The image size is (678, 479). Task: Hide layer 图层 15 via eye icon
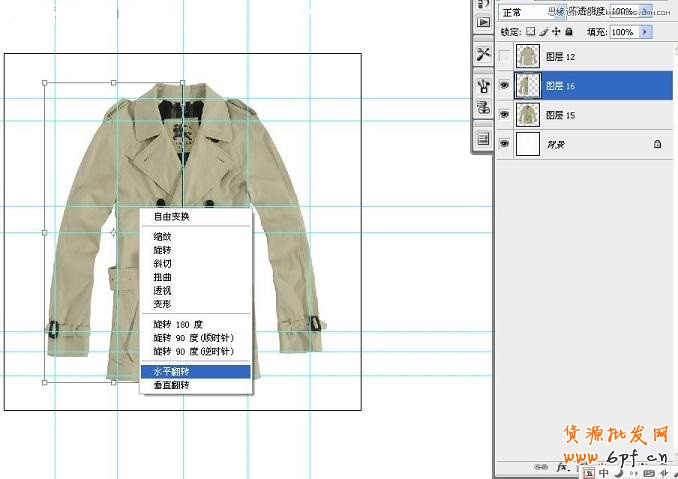point(504,116)
